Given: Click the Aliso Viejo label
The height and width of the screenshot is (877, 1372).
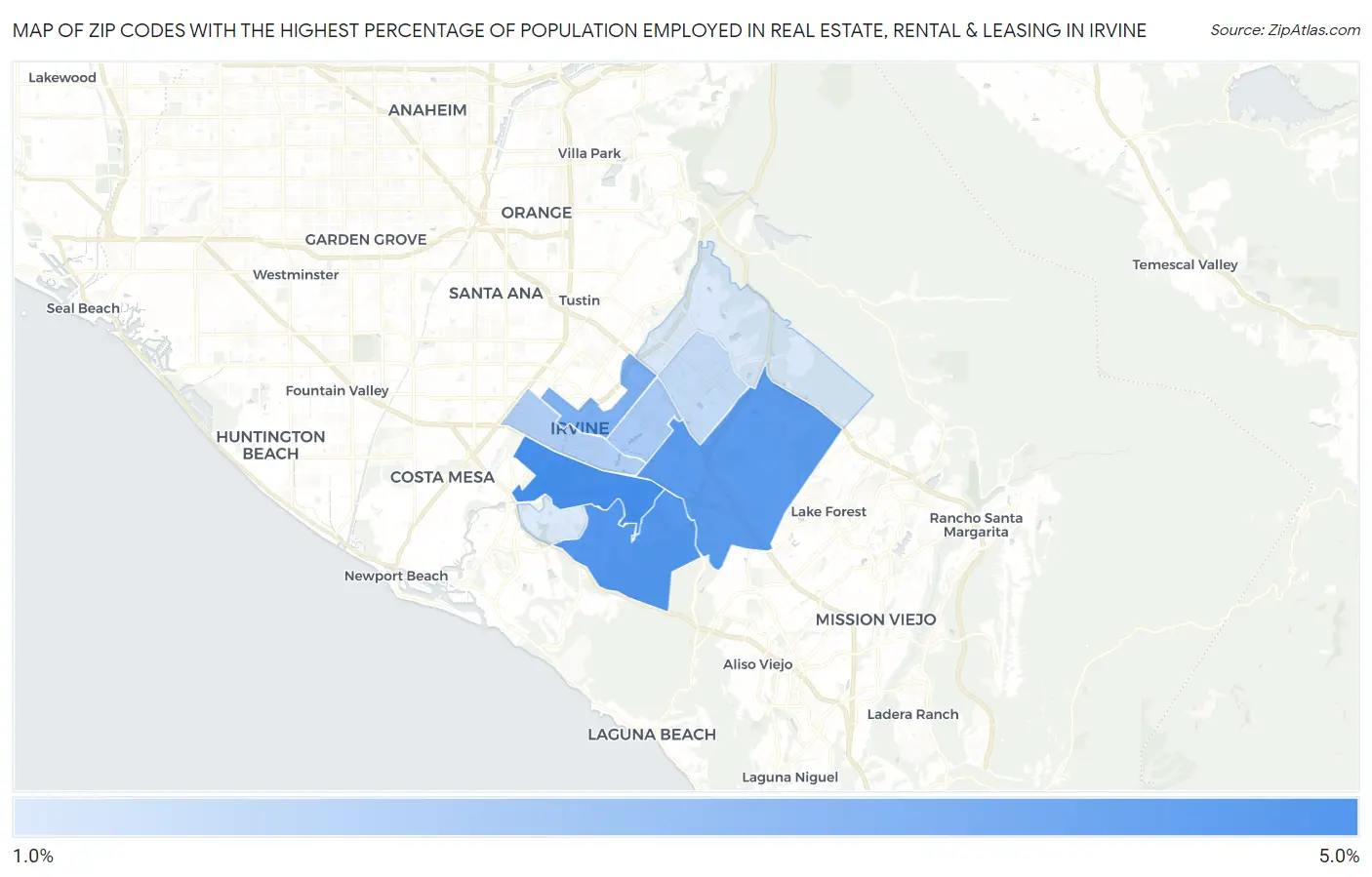Looking at the screenshot, I should click(758, 665).
